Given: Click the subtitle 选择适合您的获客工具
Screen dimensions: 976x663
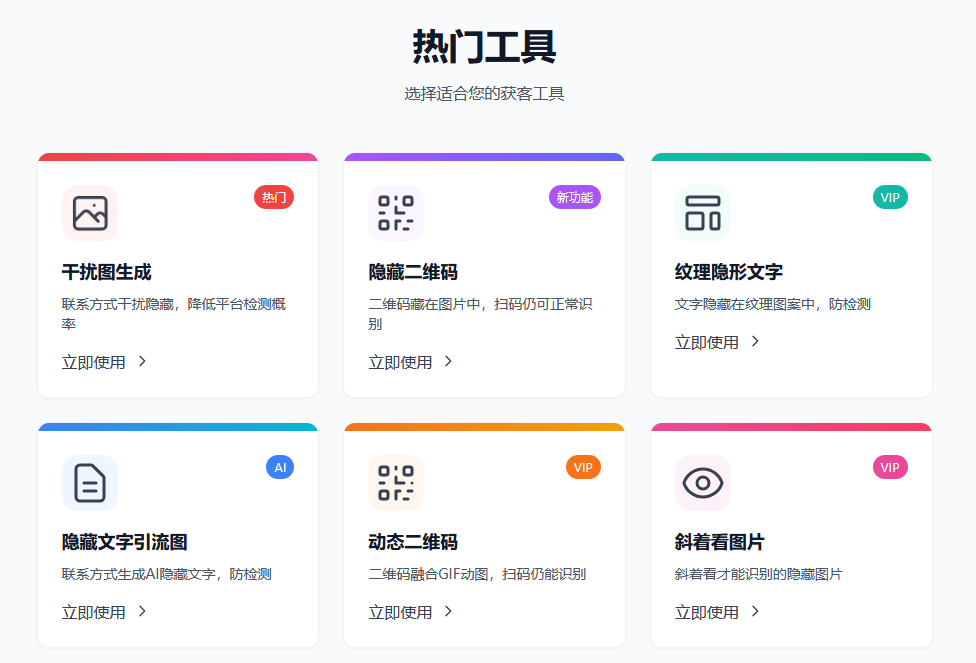Looking at the screenshot, I should [x=484, y=94].
